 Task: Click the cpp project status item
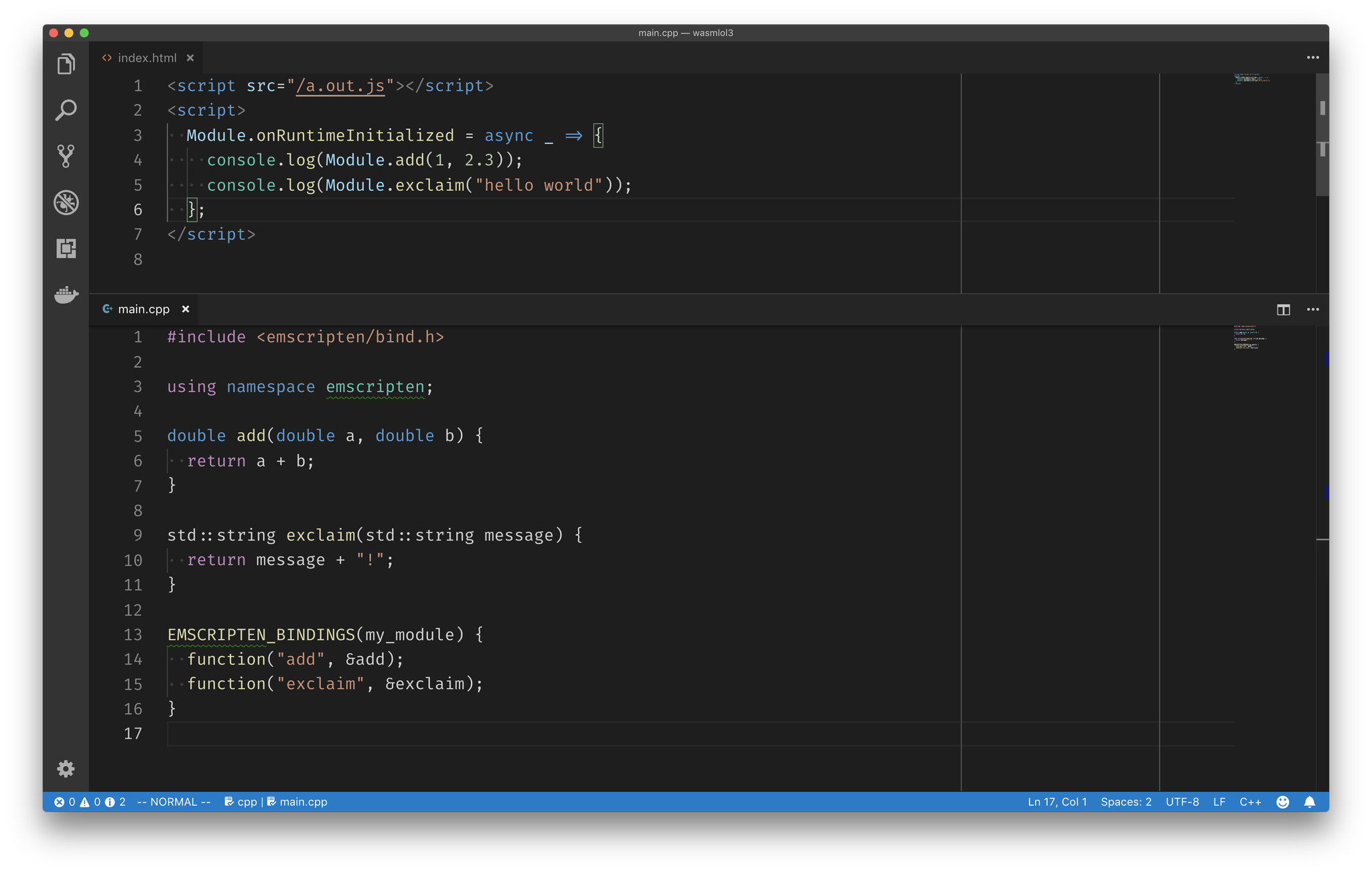(x=241, y=802)
